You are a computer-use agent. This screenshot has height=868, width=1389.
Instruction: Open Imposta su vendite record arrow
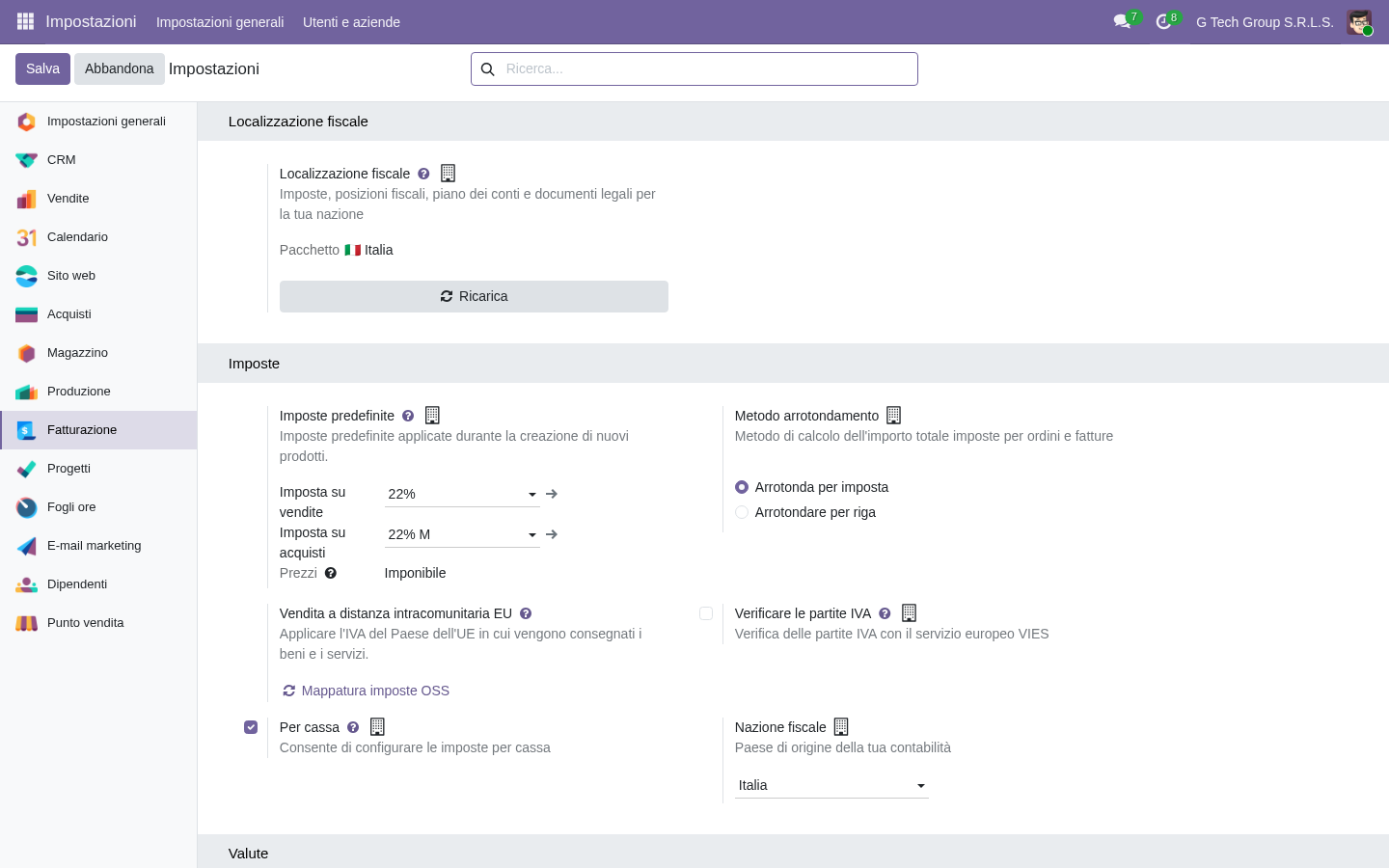click(552, 494)
